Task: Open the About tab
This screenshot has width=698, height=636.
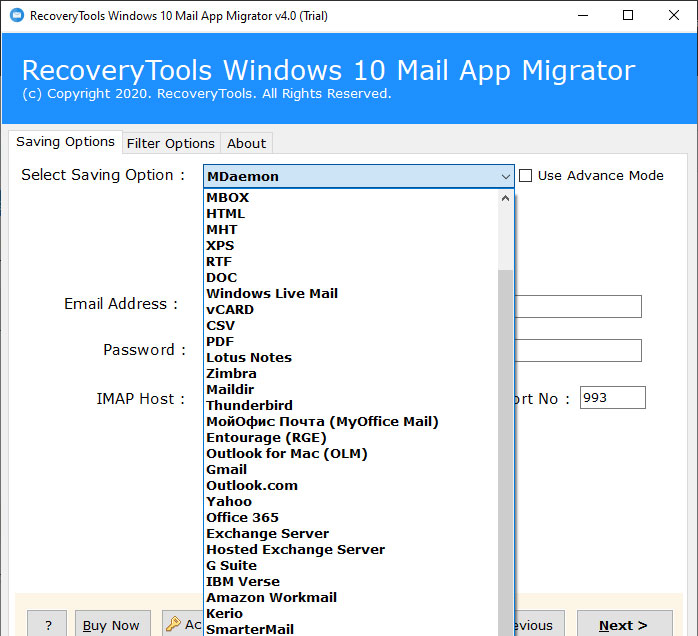Action: (x=246, y=143)
